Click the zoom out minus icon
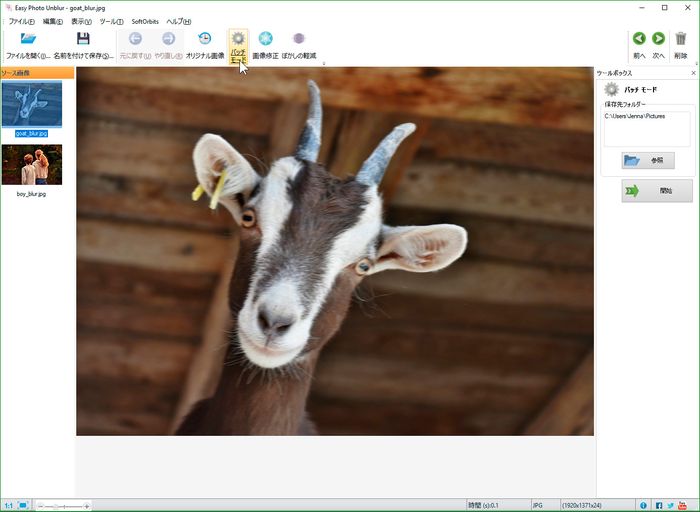Screen dimensions: 700x512 pyautogui.click(x=40, y=506)
